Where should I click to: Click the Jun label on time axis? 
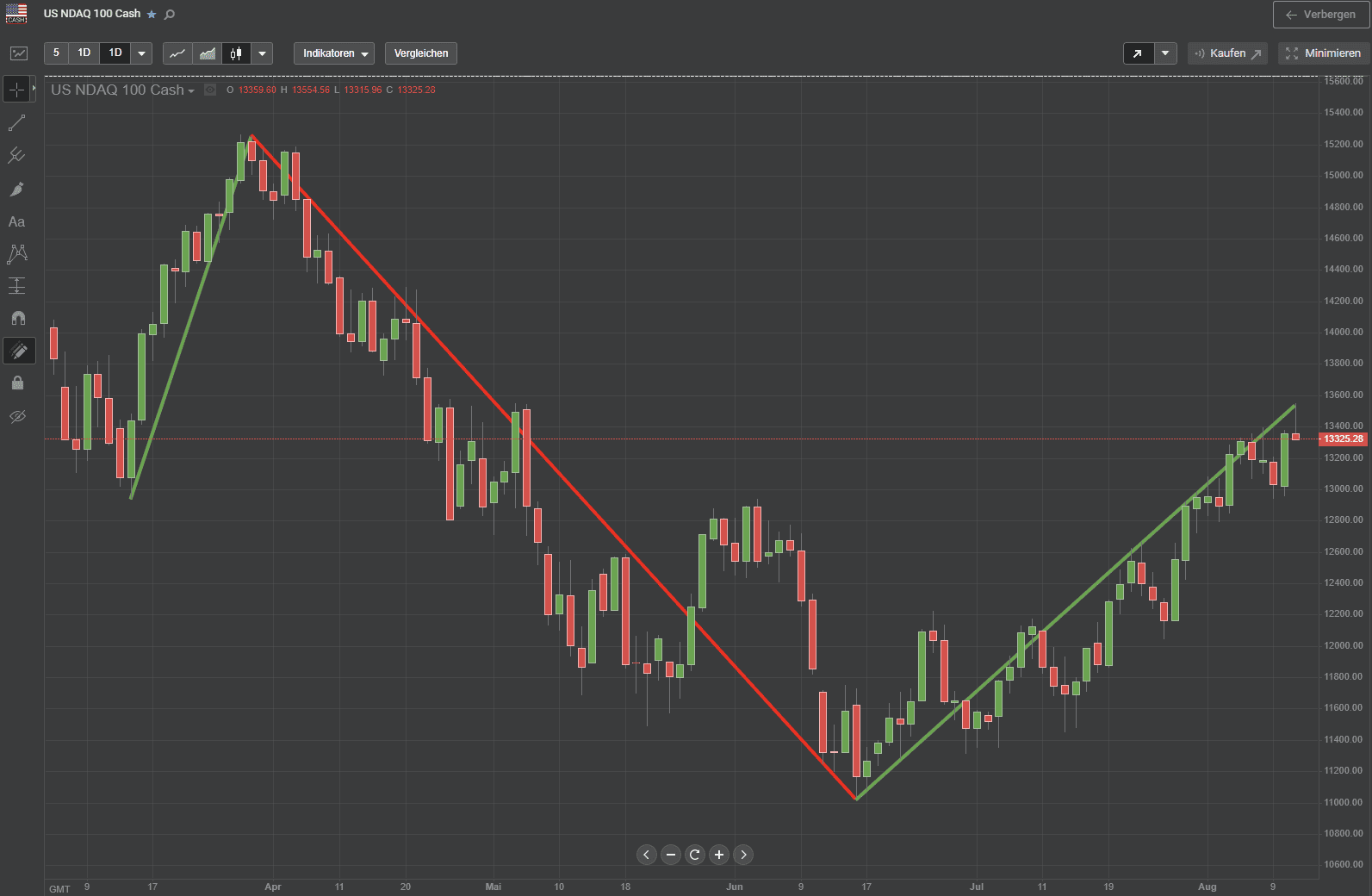735,887
